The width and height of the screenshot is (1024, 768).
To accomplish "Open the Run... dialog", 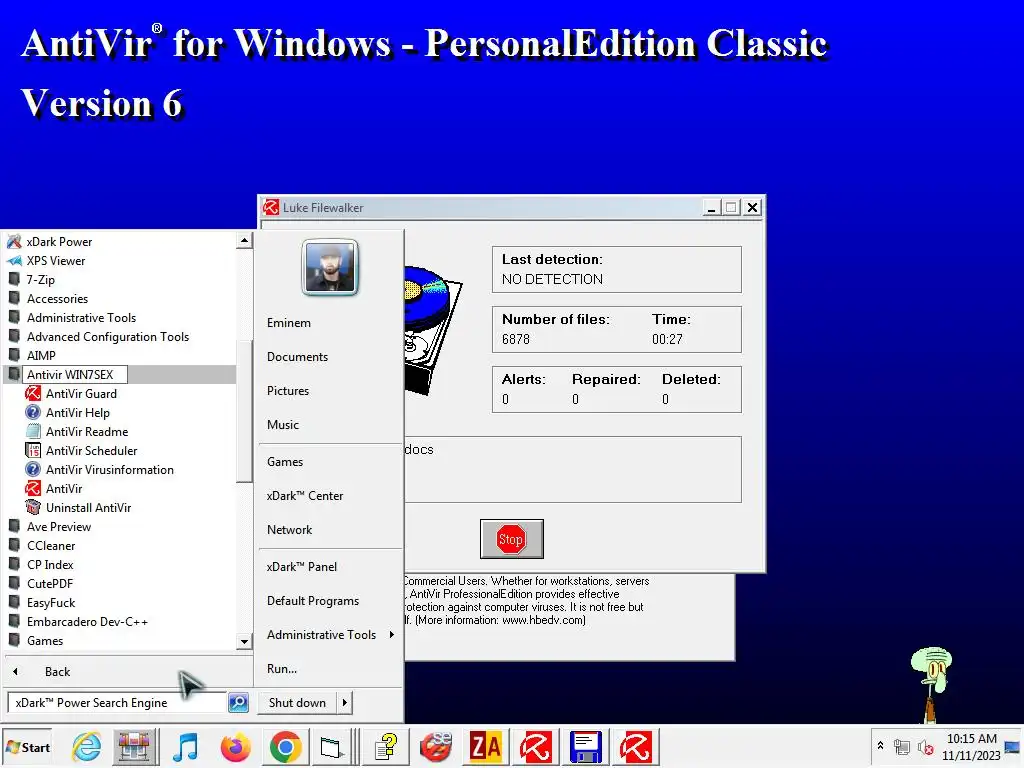I will pyautogui.click(x=281, y=669).
